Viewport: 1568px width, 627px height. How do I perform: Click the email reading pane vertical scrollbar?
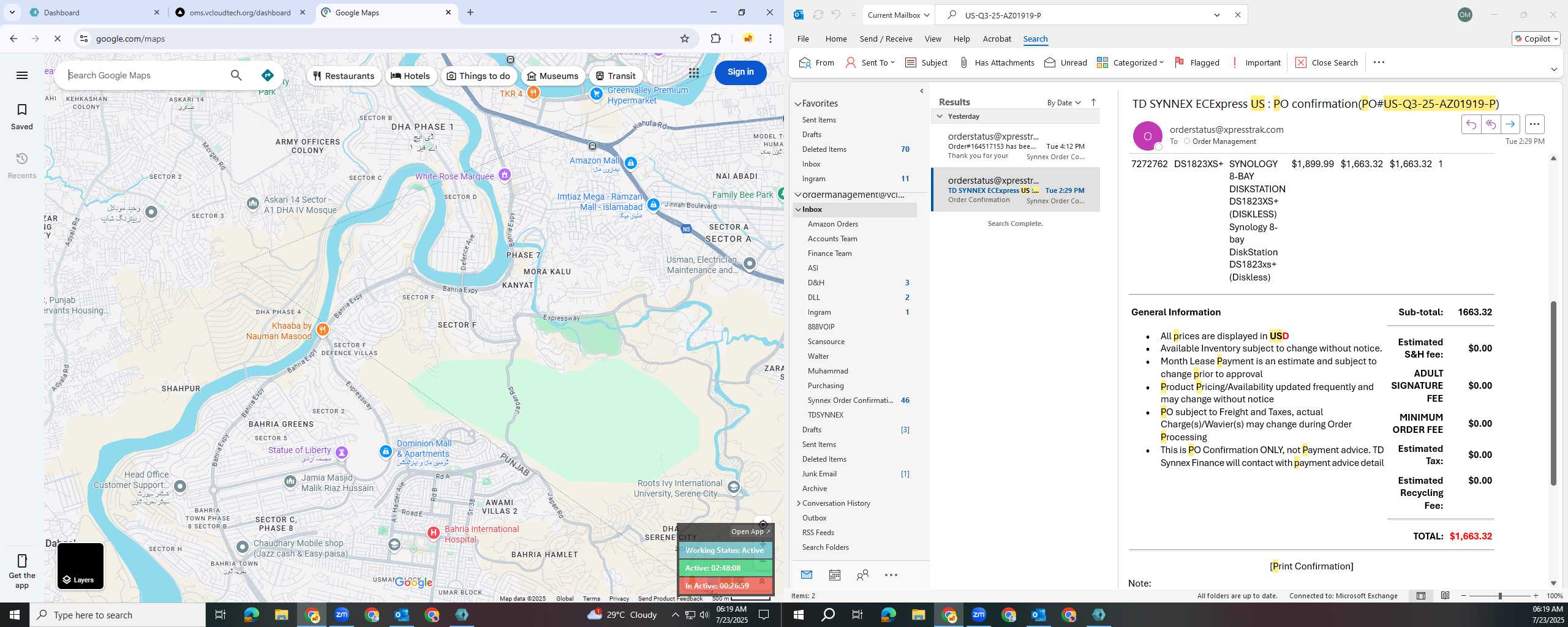point(1553,392)
